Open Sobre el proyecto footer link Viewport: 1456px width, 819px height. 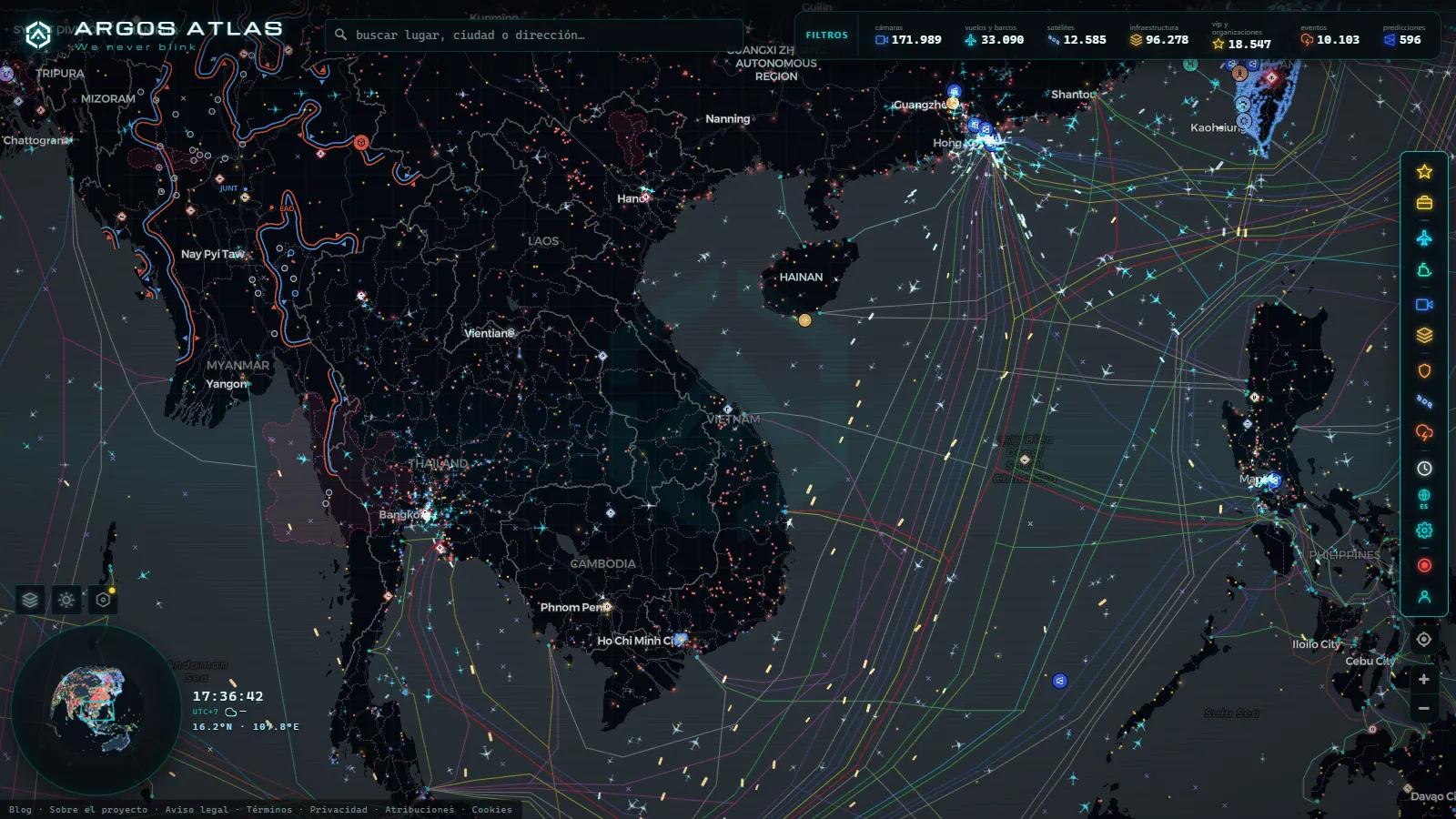[98, 810]
